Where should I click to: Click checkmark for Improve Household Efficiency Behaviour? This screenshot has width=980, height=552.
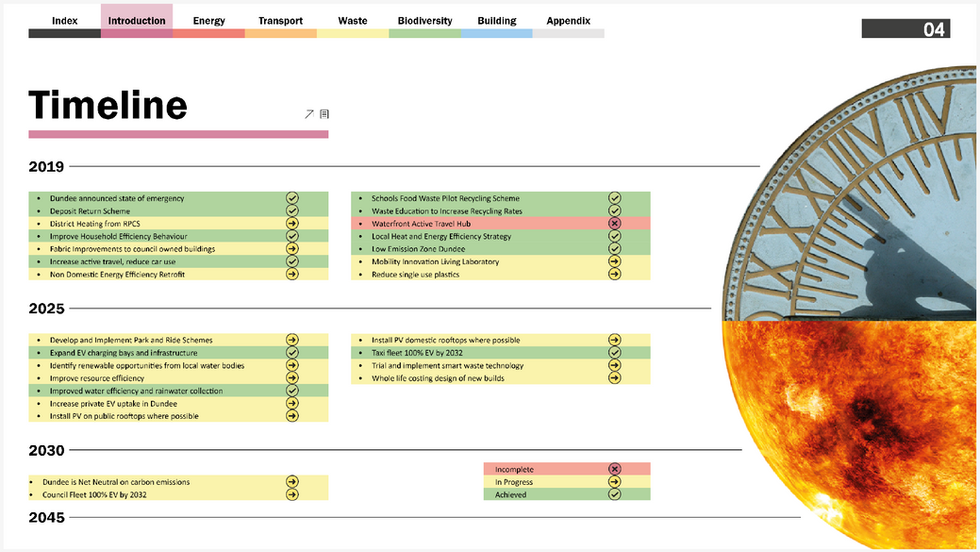pyautogui.click(x=292, y=236)
